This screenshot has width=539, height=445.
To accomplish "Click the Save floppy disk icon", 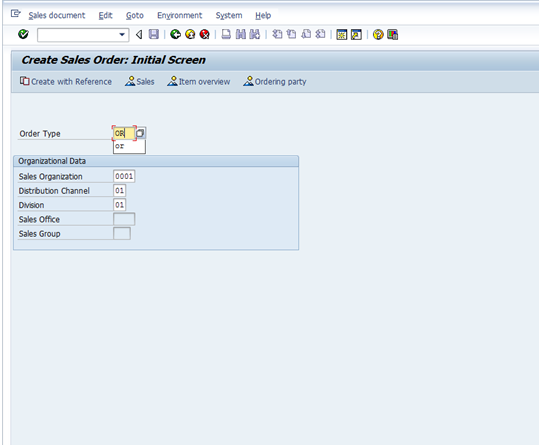I will pyautogui.click(x=154, y=34).
